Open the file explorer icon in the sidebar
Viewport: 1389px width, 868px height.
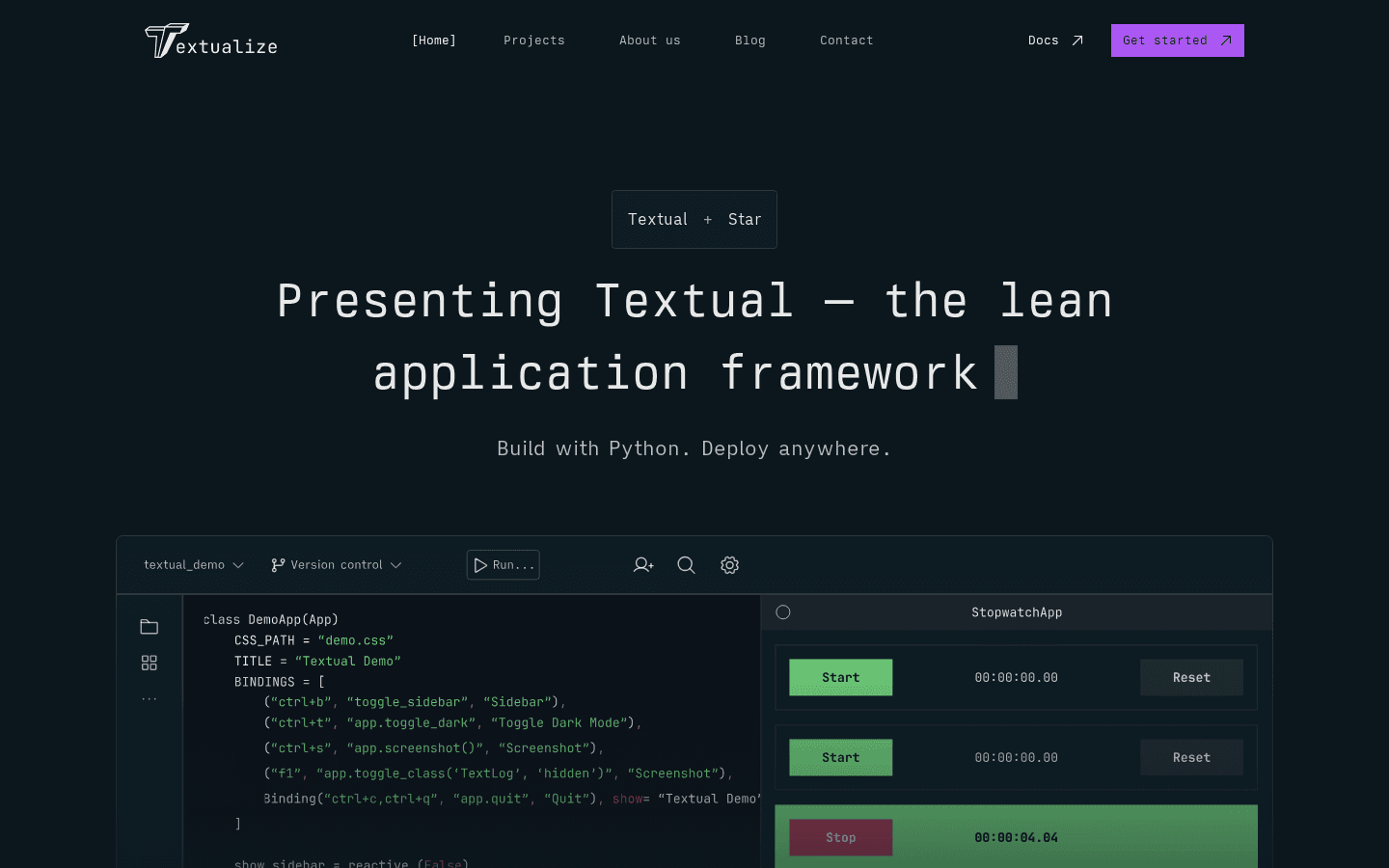150,626
